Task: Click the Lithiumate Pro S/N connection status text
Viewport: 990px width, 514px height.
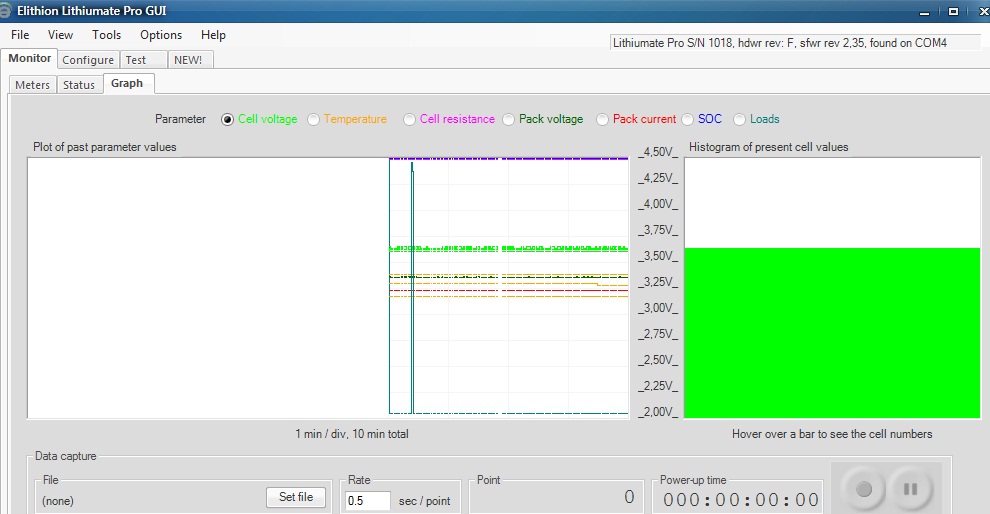Action: [780, 43]
